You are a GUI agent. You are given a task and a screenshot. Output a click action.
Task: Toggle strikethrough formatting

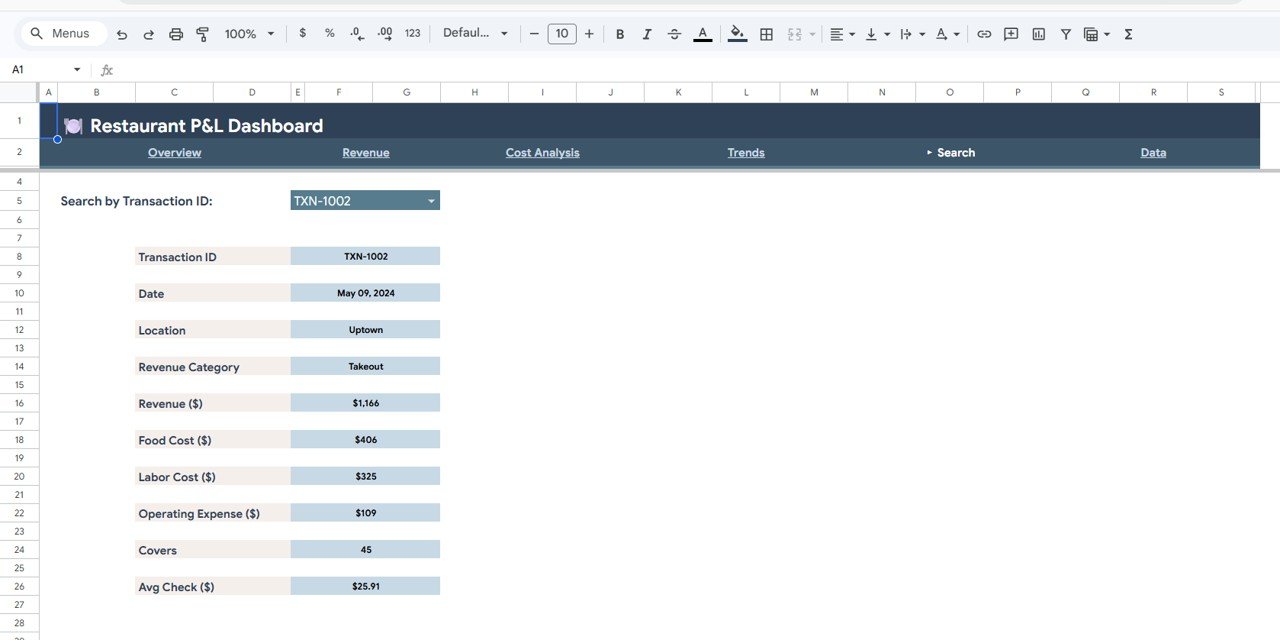tap(673, 33)
